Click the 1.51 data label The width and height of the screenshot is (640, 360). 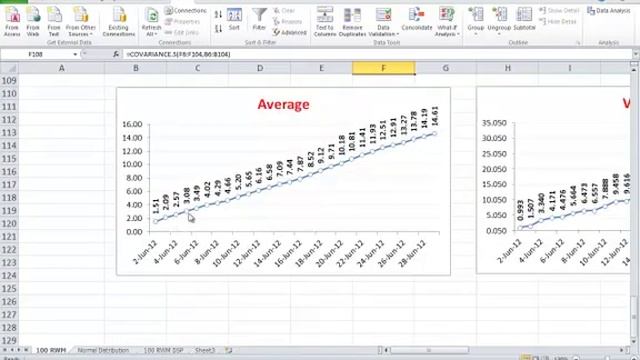pos(156,206)
